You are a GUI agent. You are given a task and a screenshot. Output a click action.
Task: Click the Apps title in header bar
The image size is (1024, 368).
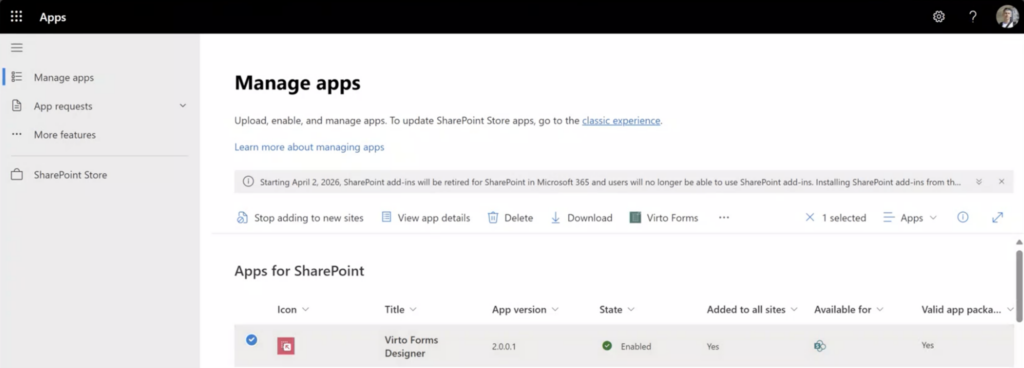pyautogui.click(x=53, y=17)
